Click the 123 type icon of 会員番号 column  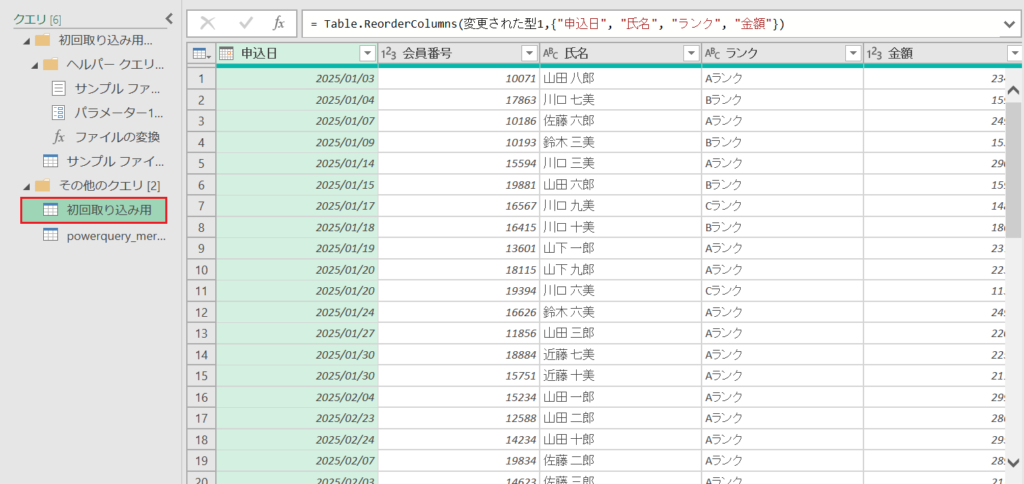389,54
